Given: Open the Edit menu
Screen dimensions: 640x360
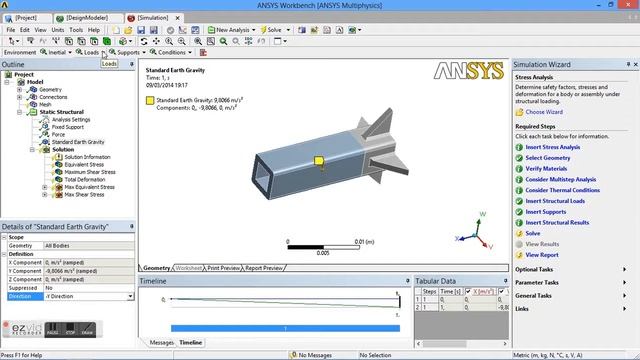Looking at the screenshot, I should (x=24, y=30).
